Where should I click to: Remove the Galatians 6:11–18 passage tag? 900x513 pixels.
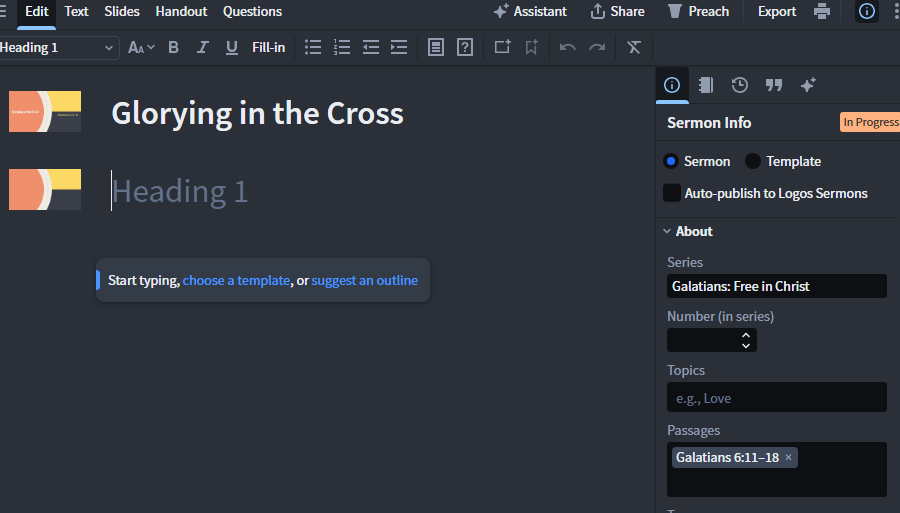click(789, 457)
